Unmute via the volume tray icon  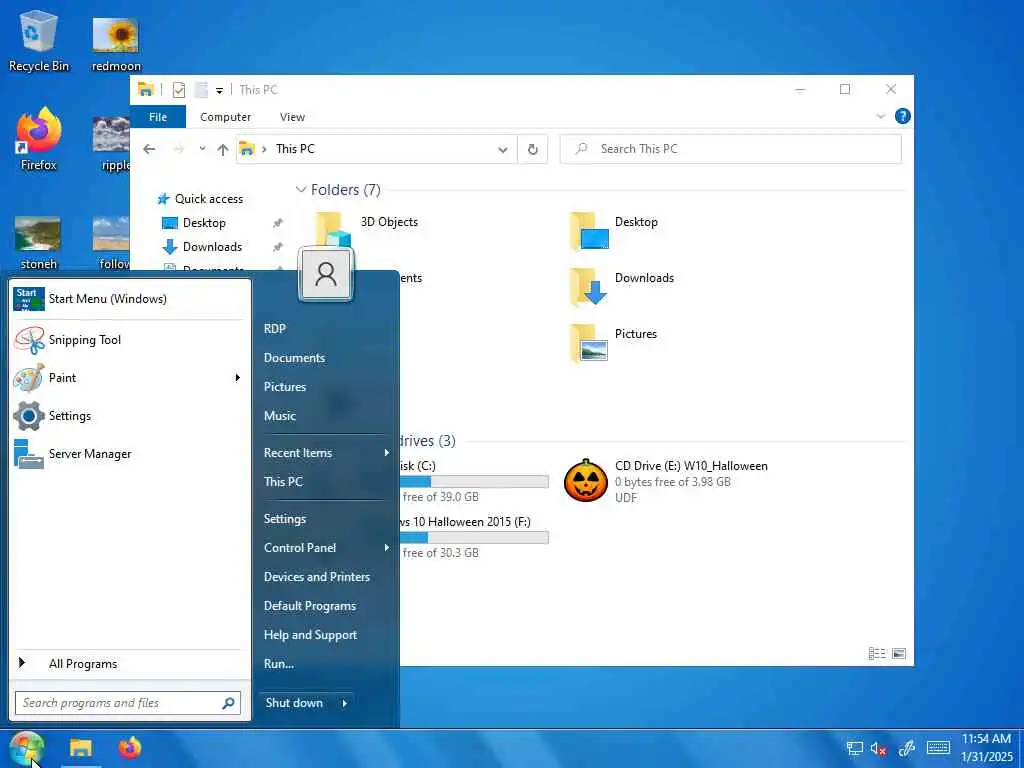pyautogui.click(x=878, y=748)
